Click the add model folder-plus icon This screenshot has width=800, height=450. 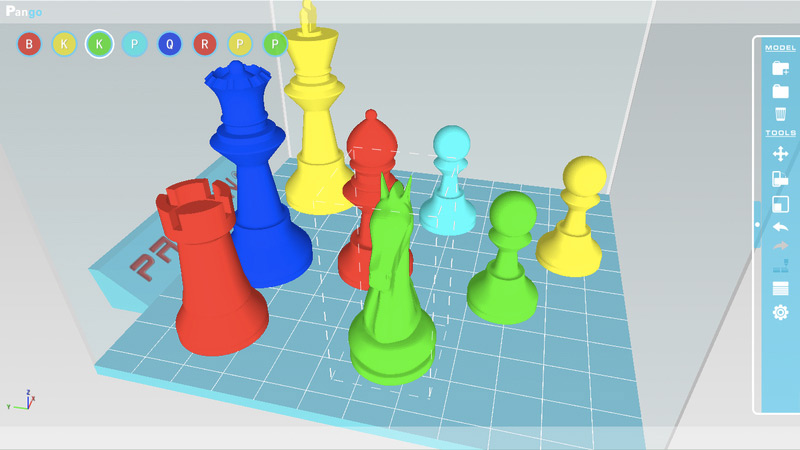pos(780,68)
